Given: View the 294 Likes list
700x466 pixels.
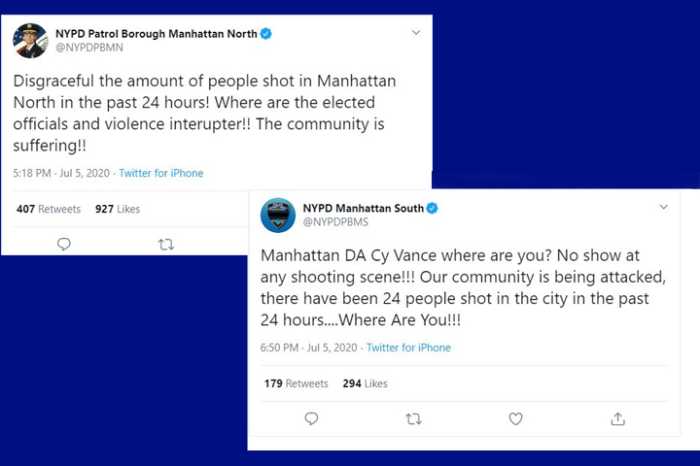Looking at the screenshot, I should pos(365,384).
